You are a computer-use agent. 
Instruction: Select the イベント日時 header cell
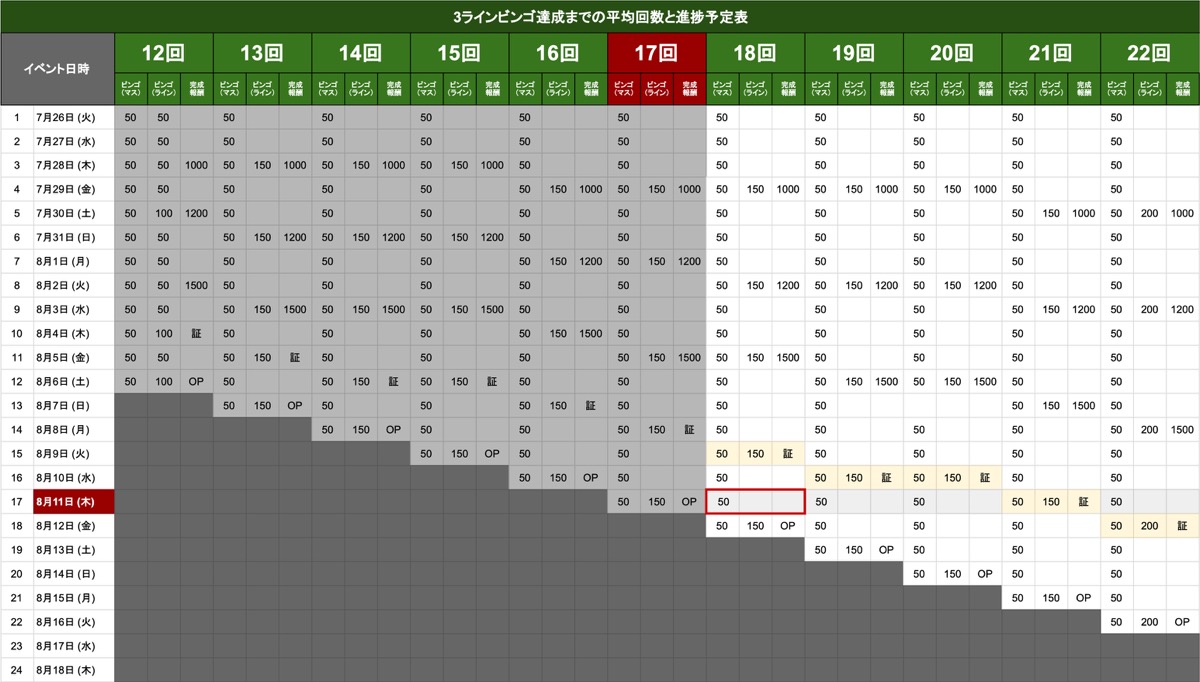[57, 69]
